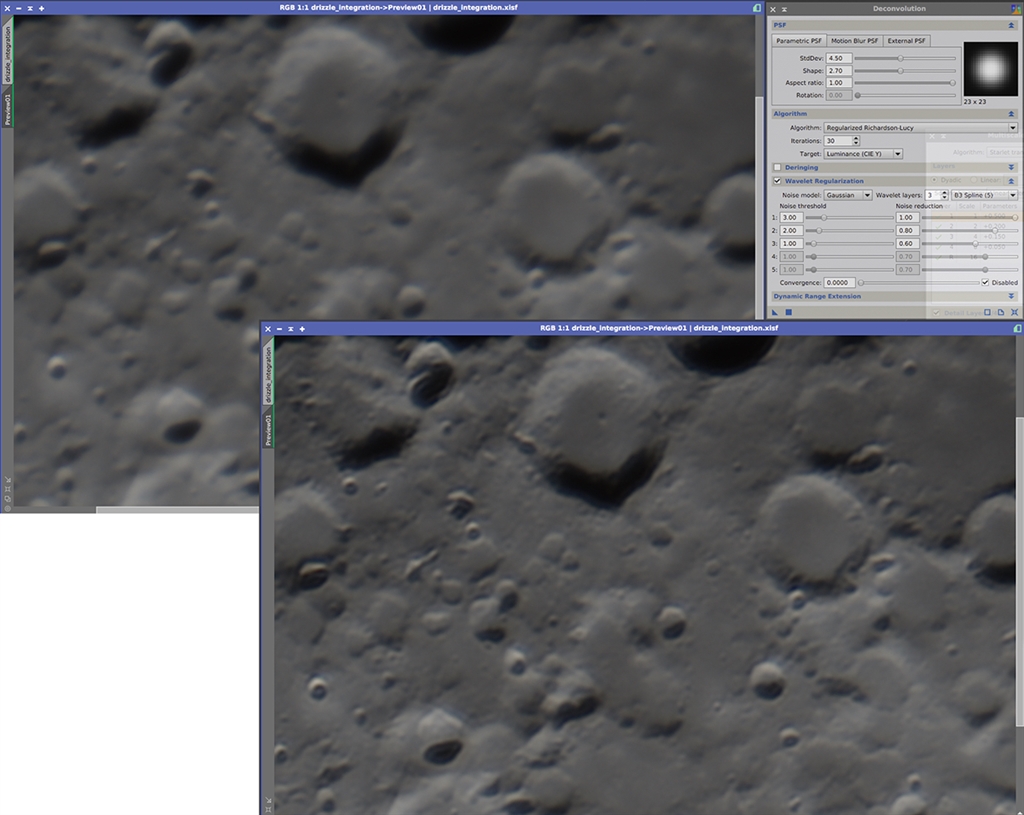This screenshot has height=815, width=1024.
Task: Click the plus icon in back image window title bar
Action: 42,8
